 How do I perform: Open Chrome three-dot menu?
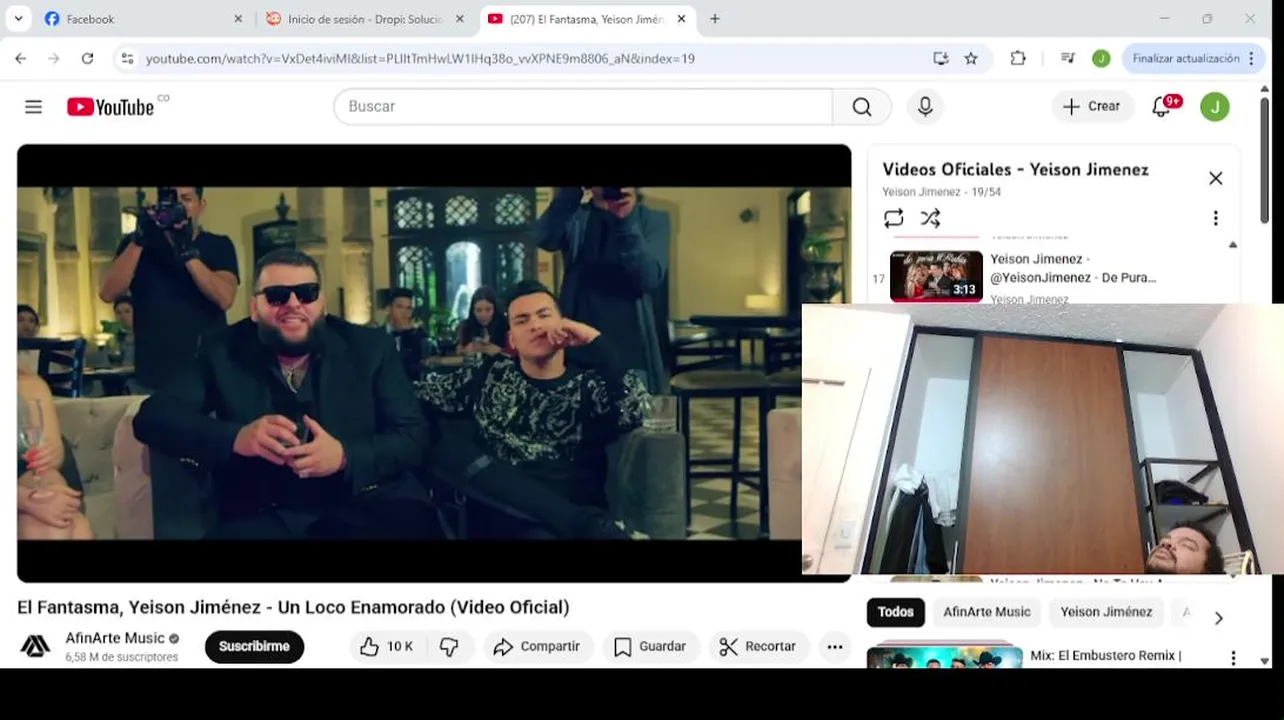click(1250, 59)
